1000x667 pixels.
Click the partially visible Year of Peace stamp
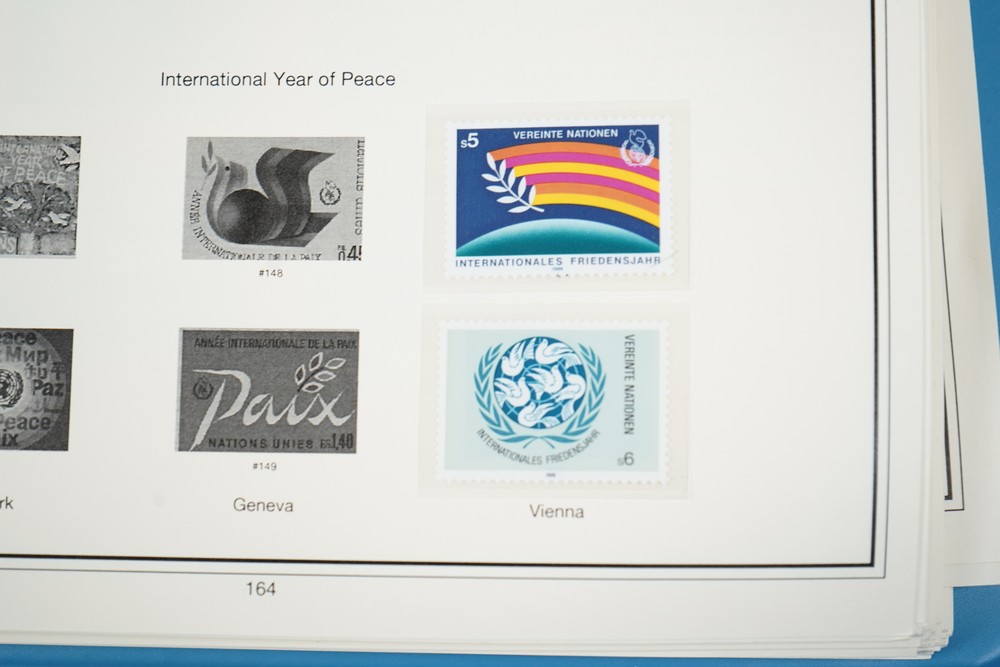click(39, 195)
